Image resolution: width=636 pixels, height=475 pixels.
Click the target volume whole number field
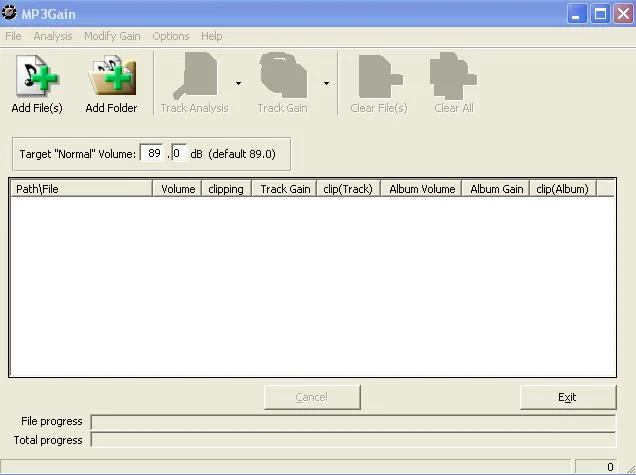click(153, 154)
